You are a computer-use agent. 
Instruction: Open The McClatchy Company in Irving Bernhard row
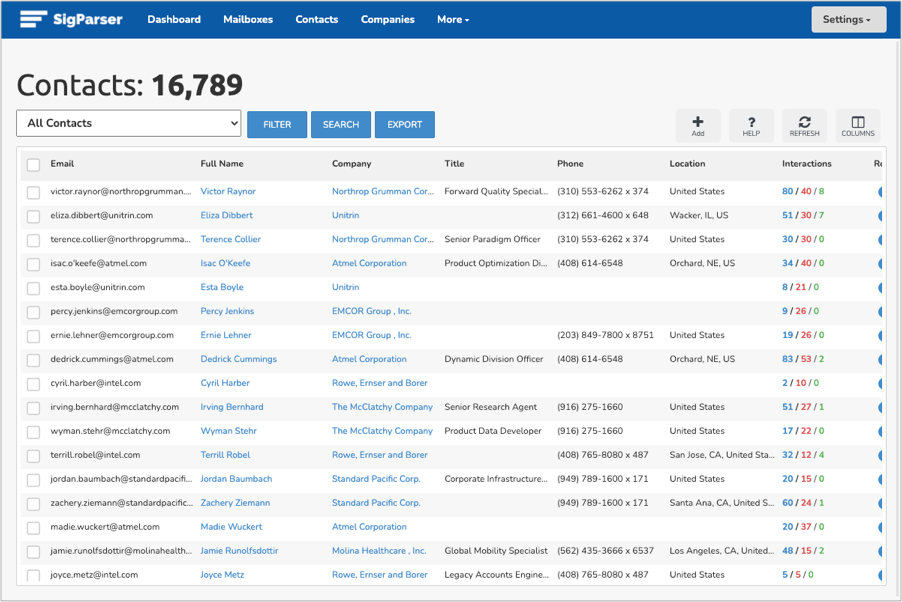pos(382,407)
